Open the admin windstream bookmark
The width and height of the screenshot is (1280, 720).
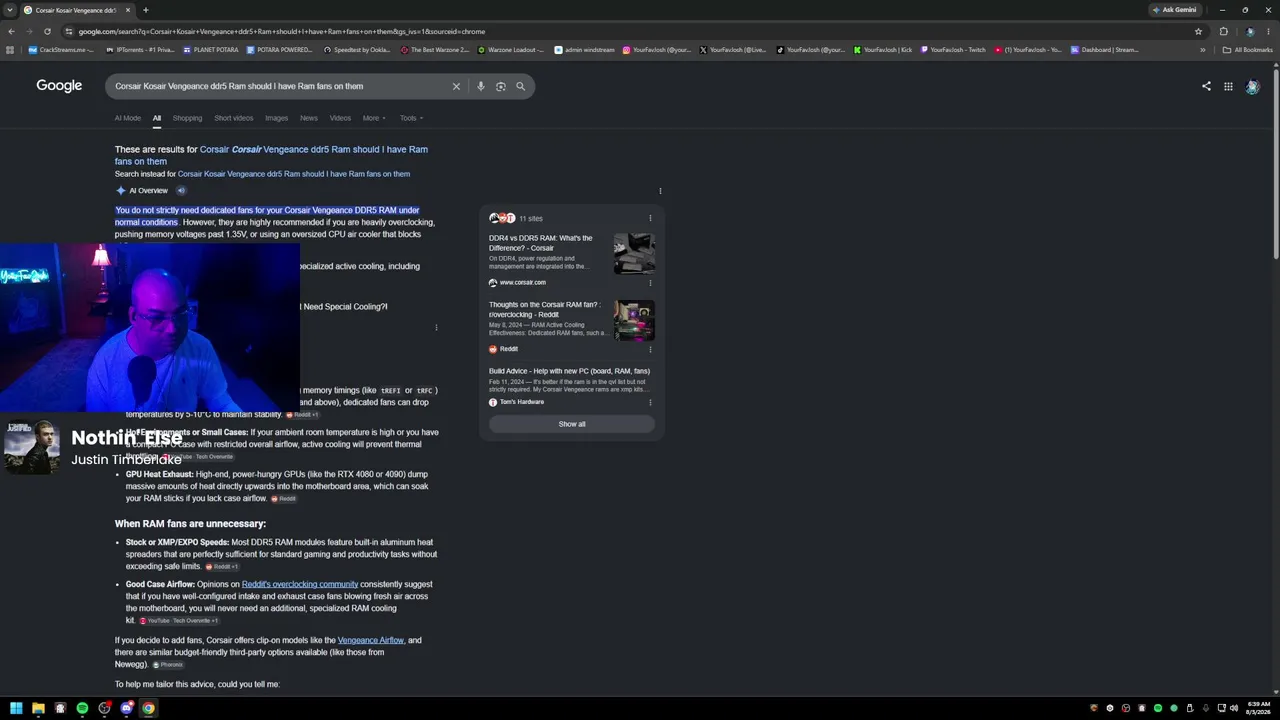tap(584, 49)
